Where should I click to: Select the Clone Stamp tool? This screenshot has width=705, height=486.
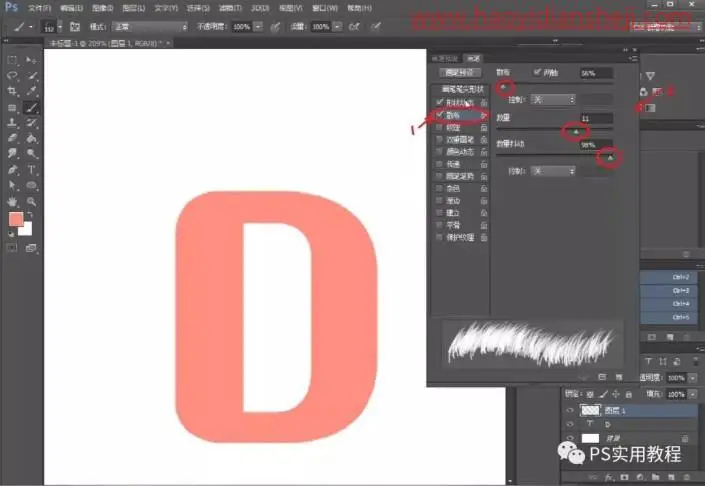coord(12,123)
